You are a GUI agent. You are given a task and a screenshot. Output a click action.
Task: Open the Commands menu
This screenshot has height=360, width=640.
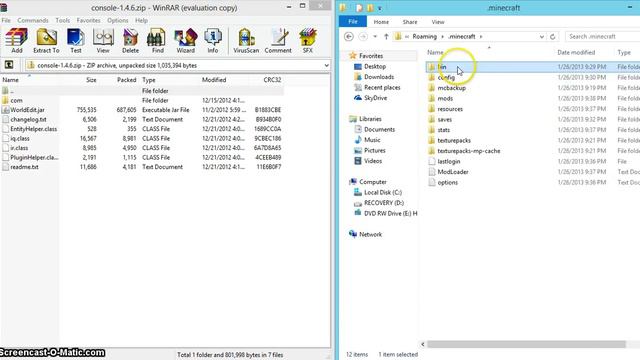pos(33,20)
